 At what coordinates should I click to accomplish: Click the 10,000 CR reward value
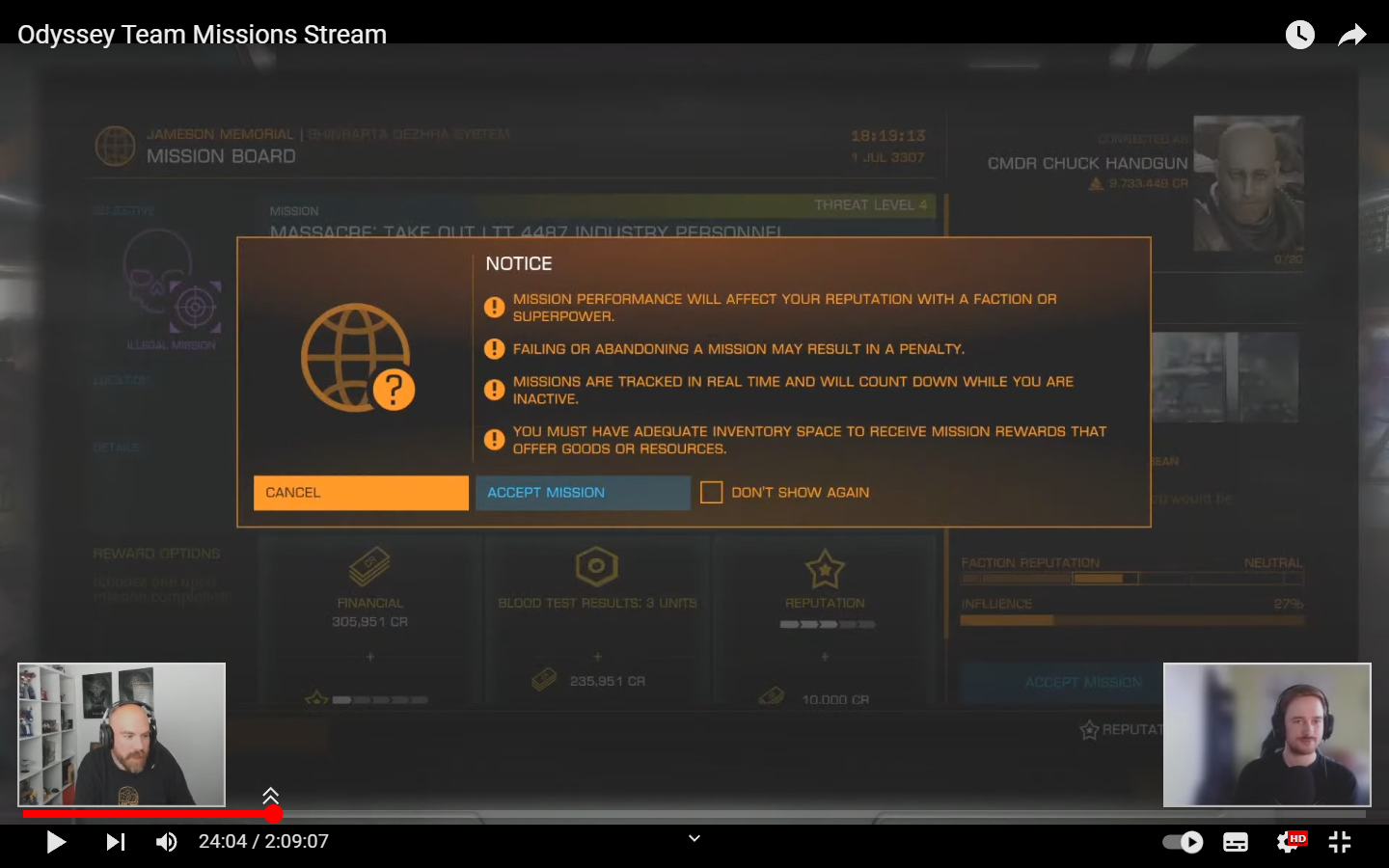[835, 699]
